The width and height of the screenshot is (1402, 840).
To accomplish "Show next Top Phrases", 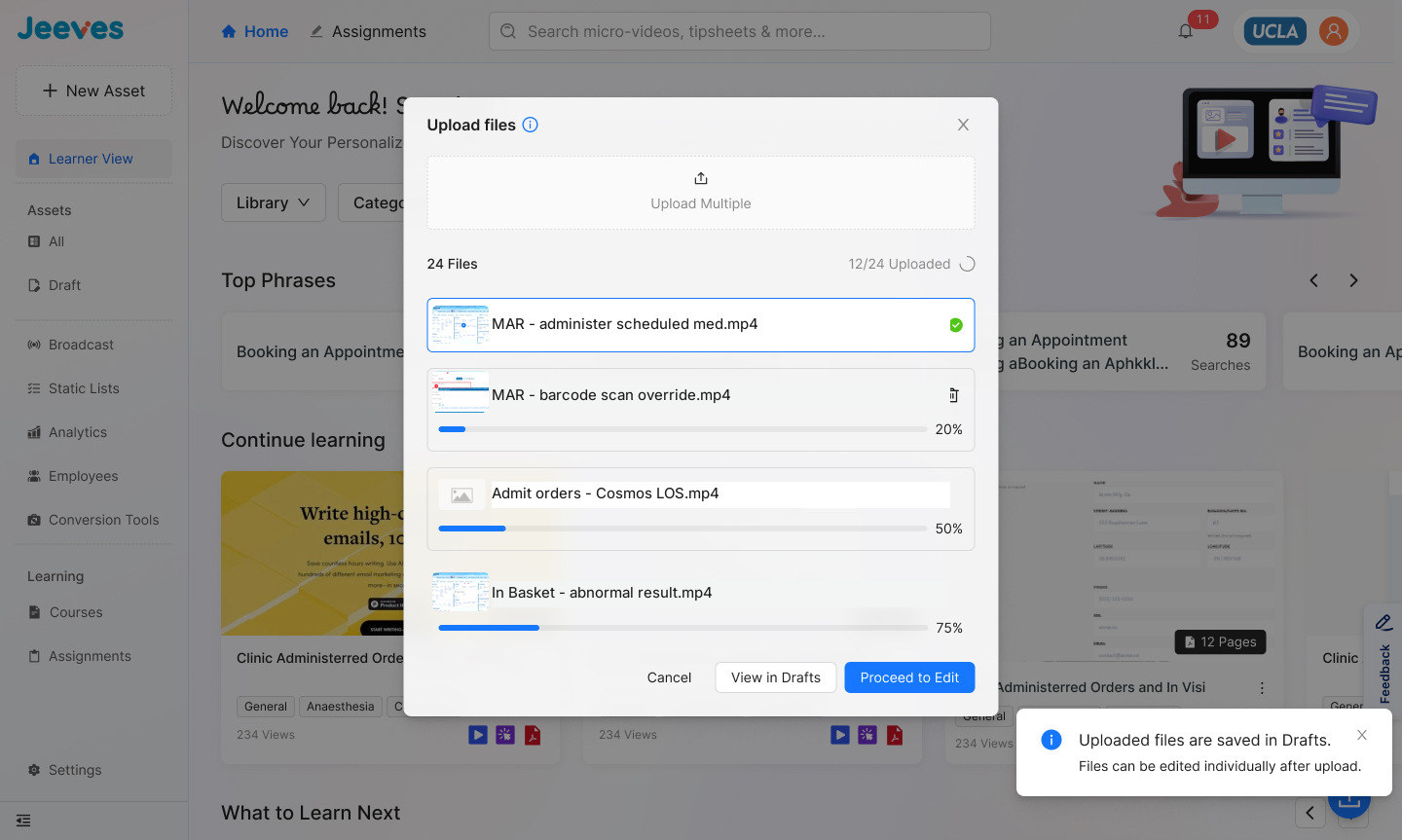I will pos(1353,280).
